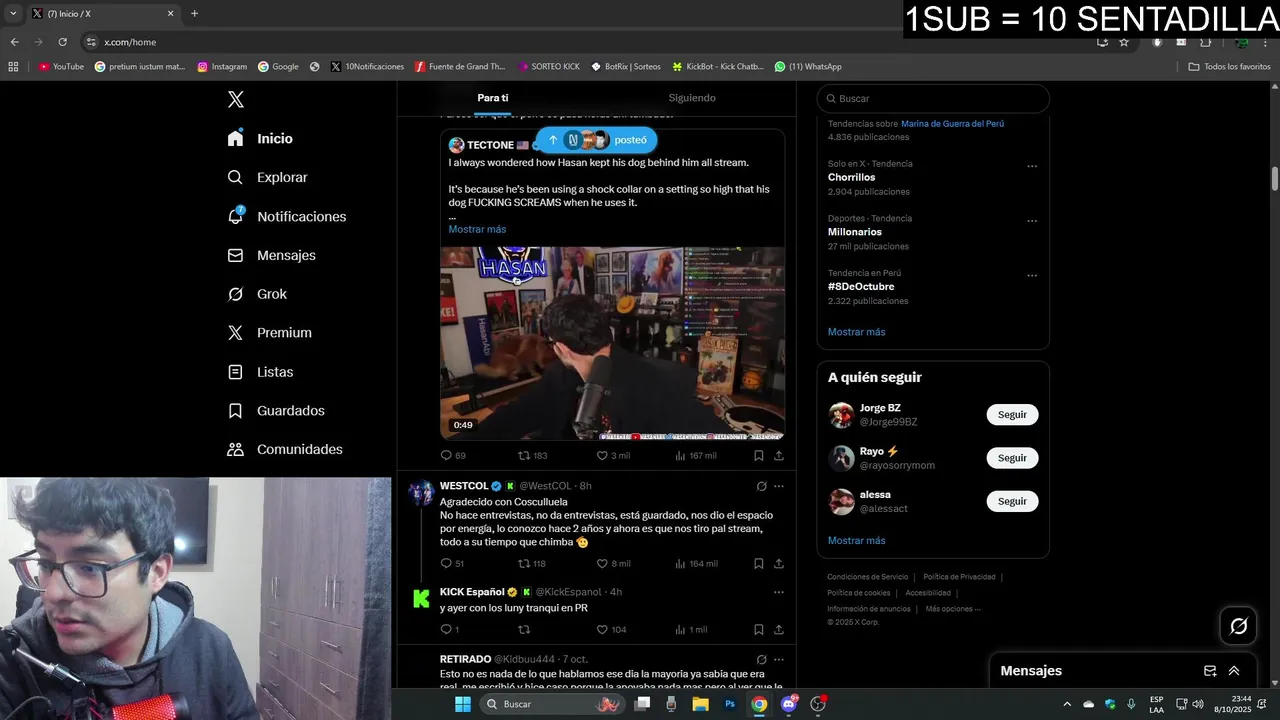
Task: Share the TECTONE post
Action: (x=779, y=455)
